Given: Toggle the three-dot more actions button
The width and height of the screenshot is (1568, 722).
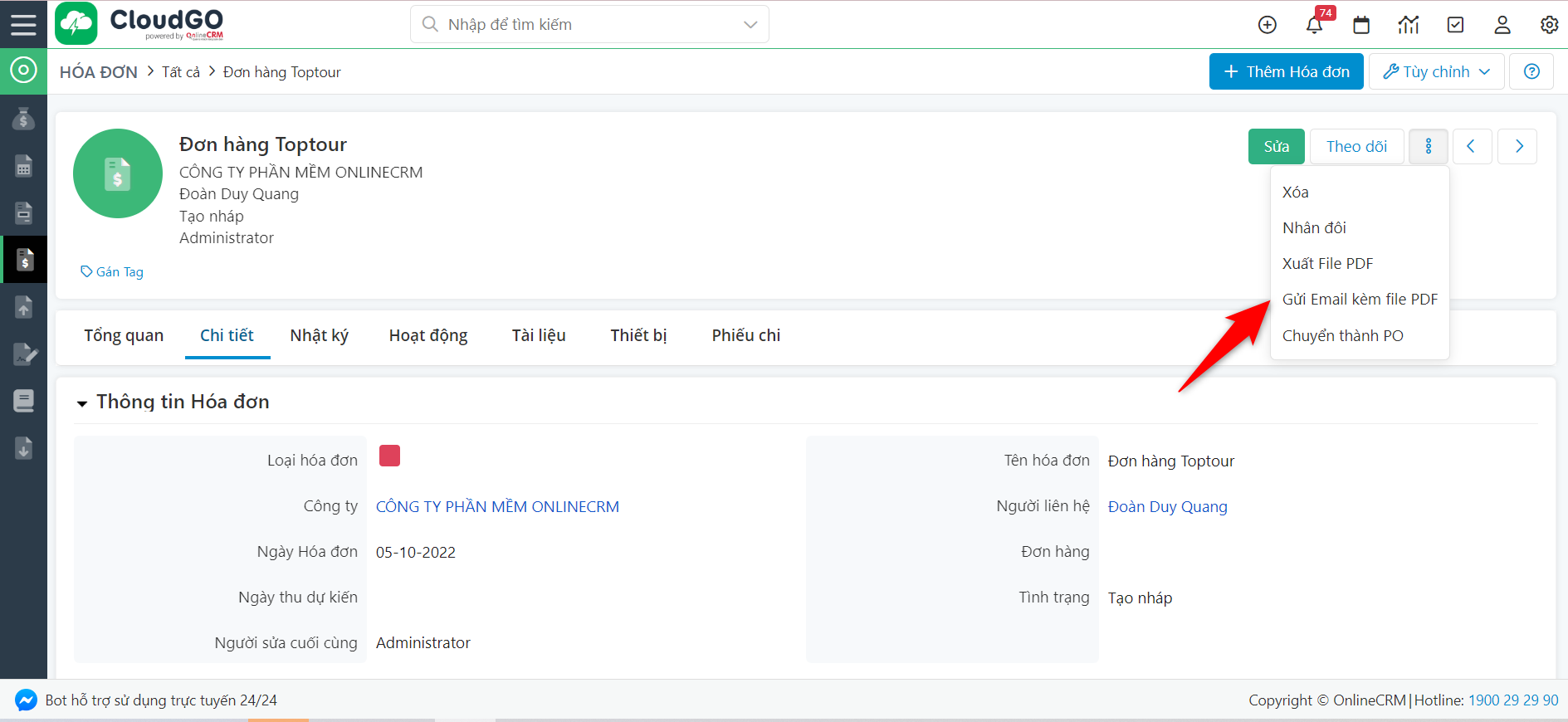Looking at the screenshot, I should pos(1429,147).
